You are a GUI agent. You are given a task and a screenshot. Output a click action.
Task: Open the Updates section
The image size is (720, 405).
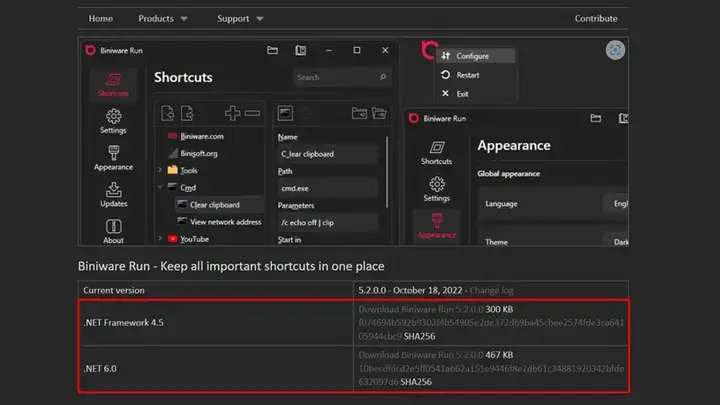click(x=113, y=195)
